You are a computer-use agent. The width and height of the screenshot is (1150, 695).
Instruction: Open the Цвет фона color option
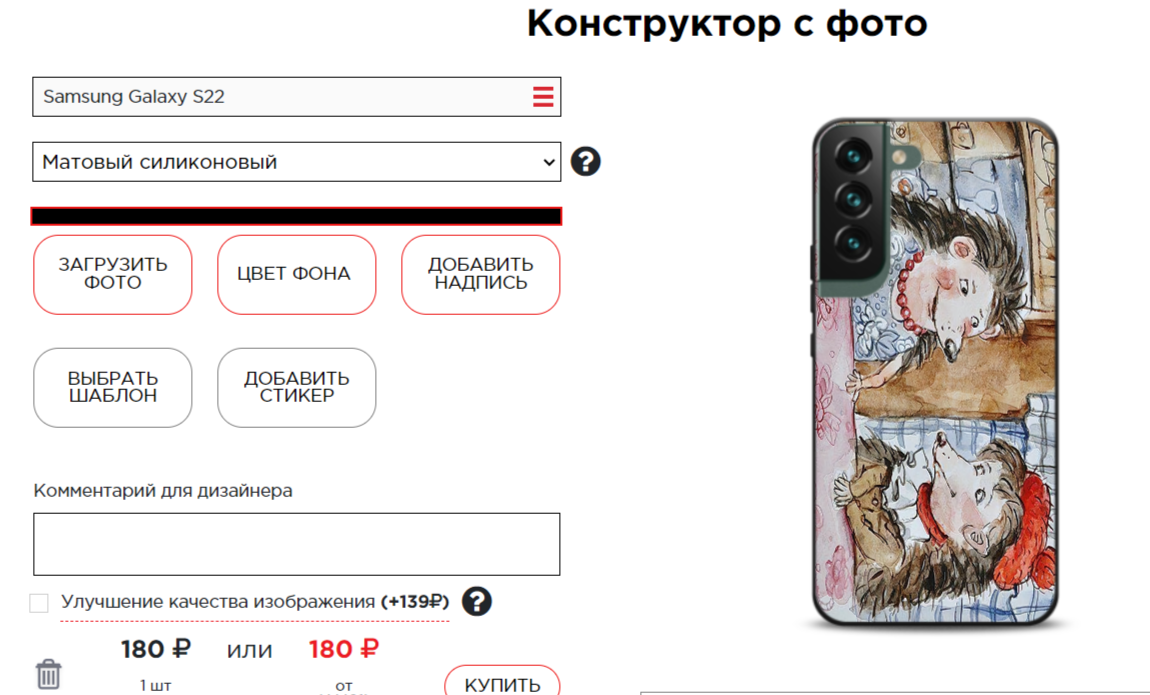pyautogui.click(x=296, y=274)
